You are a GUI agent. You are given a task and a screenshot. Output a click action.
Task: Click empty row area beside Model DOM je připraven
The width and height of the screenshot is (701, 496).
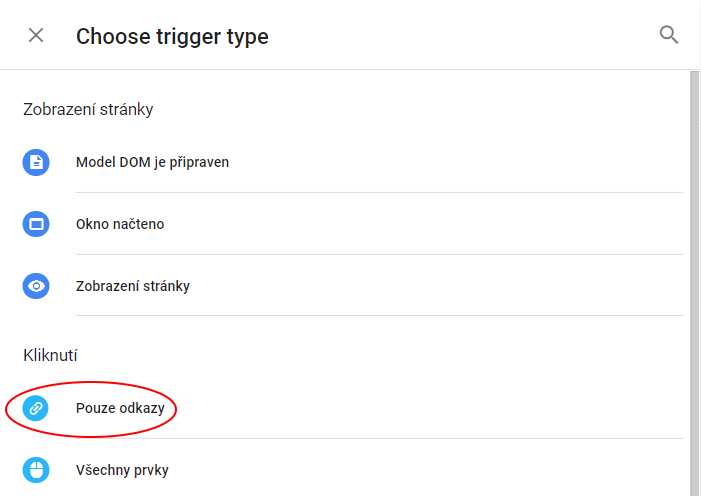[456, 162]
